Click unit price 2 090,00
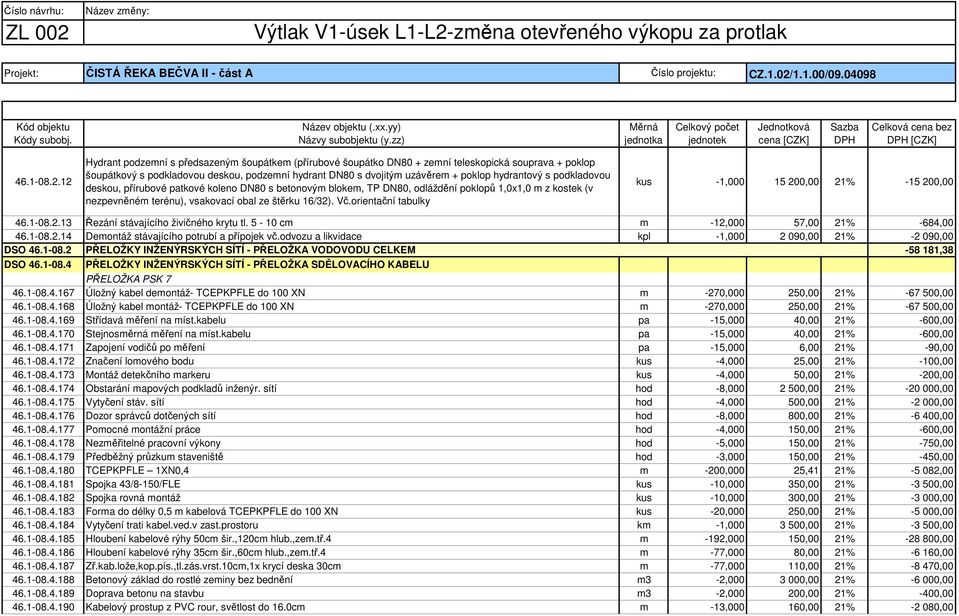Image resolution: width=959 pixels, height=616 pixels. 799,236
